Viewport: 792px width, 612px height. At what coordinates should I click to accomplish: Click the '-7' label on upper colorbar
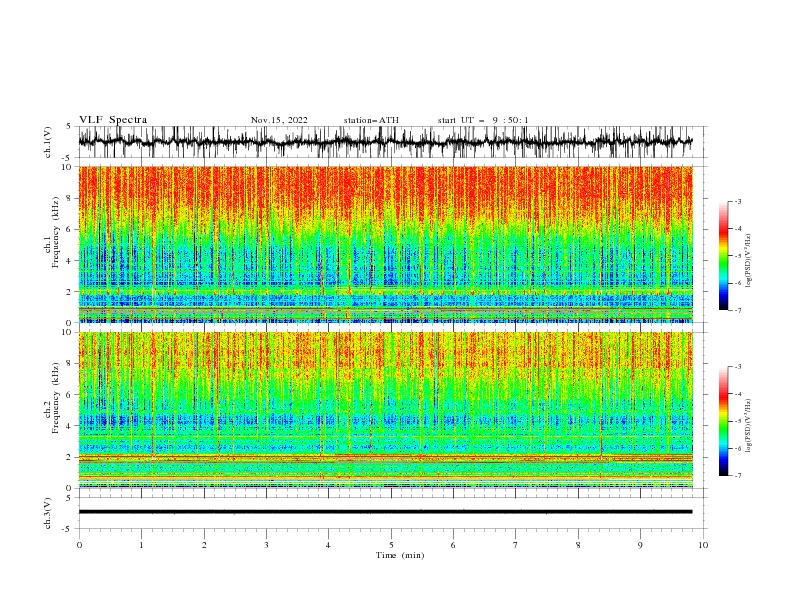pyautogui.click(x=737, y=311)
